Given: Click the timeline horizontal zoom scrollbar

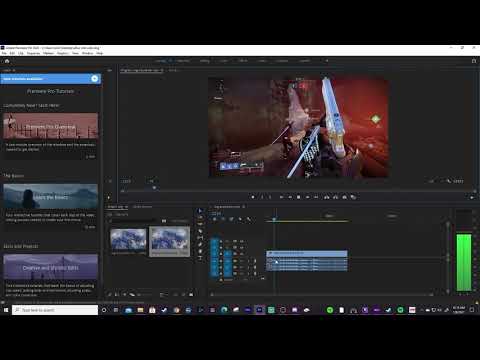Looking at the screenshot, I should click(x=321, y=295).
